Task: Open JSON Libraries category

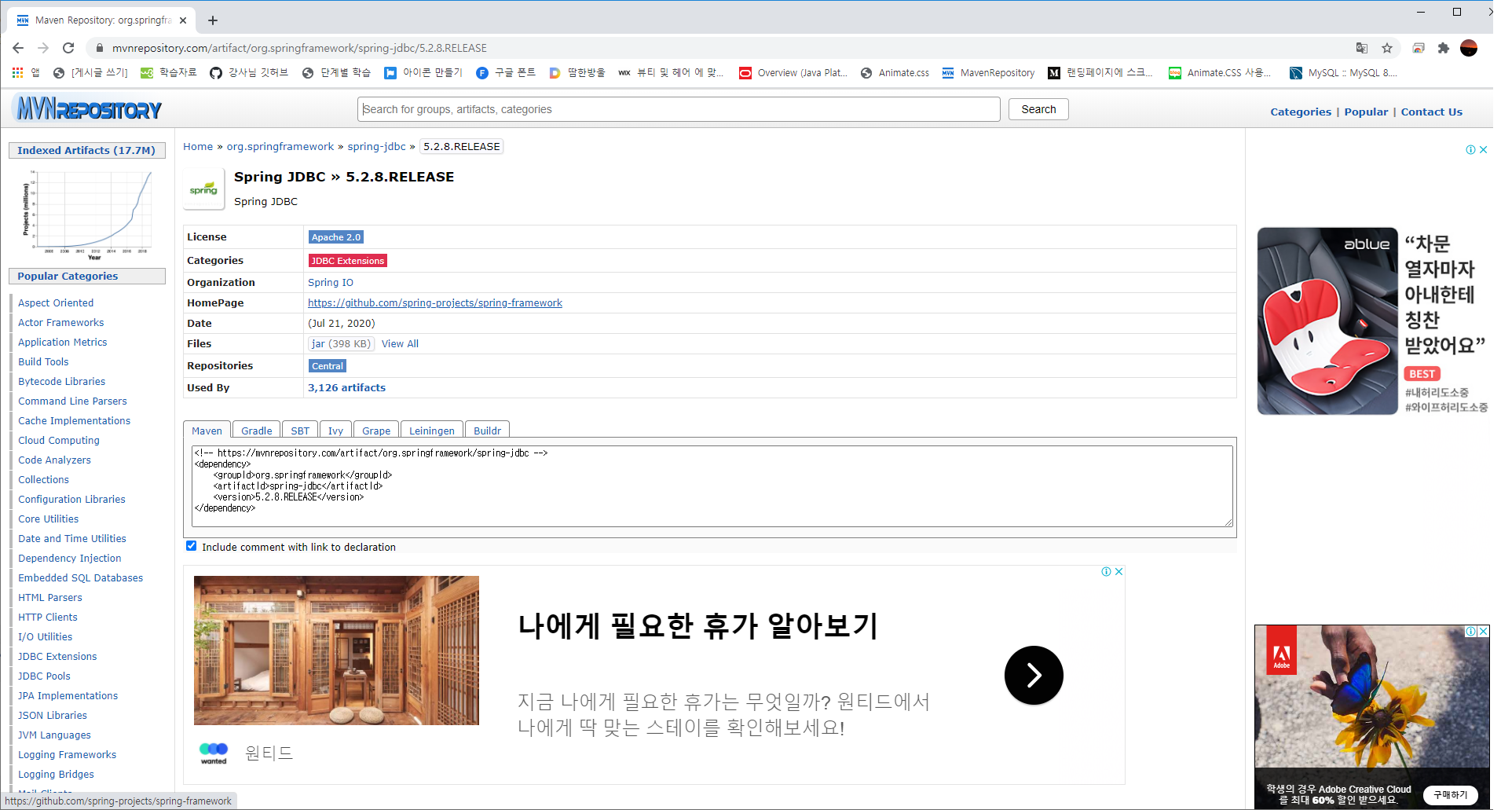Action: 53,715
